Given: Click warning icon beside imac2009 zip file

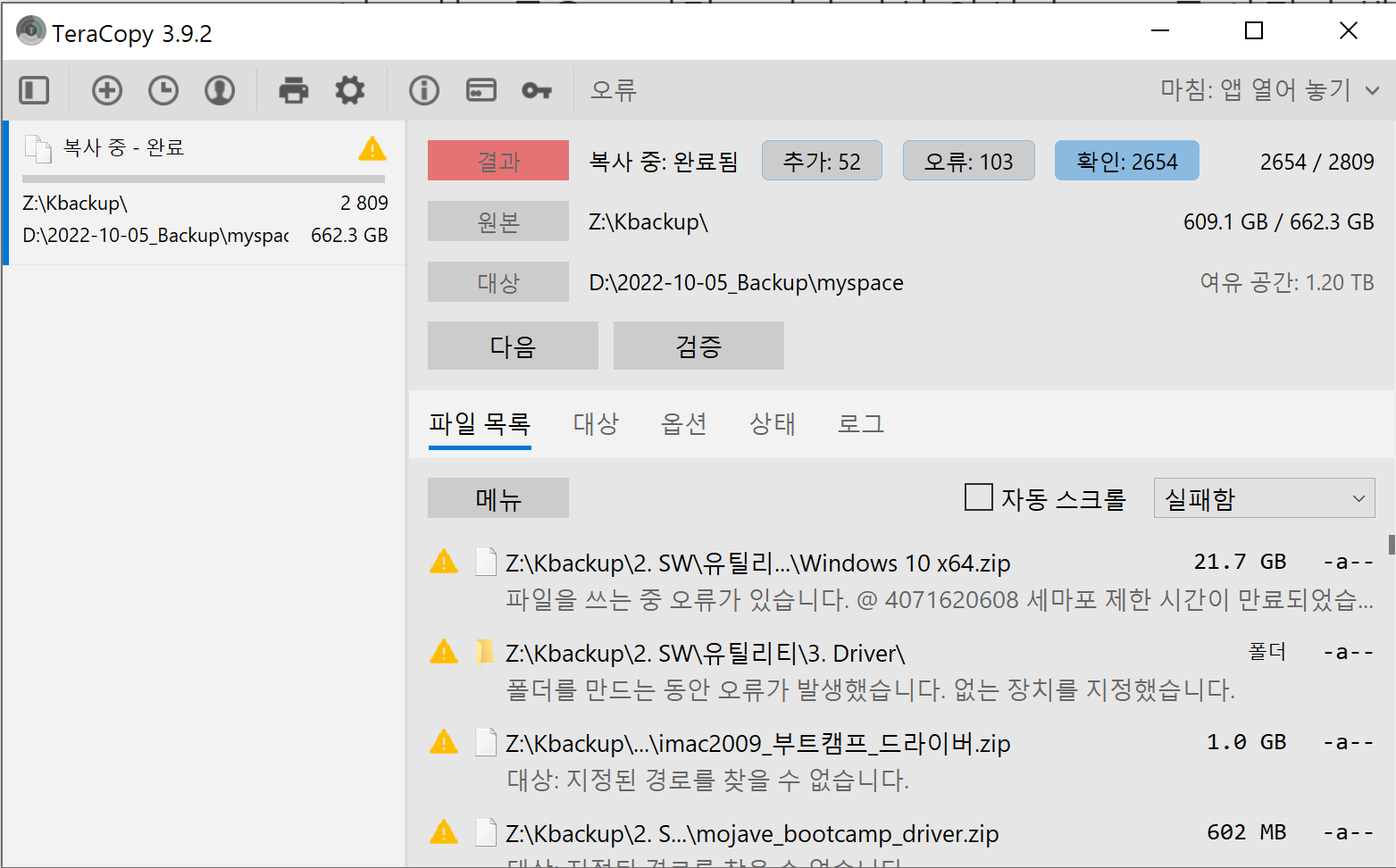Looking at the screenshot, I should [x=444, y=742].
